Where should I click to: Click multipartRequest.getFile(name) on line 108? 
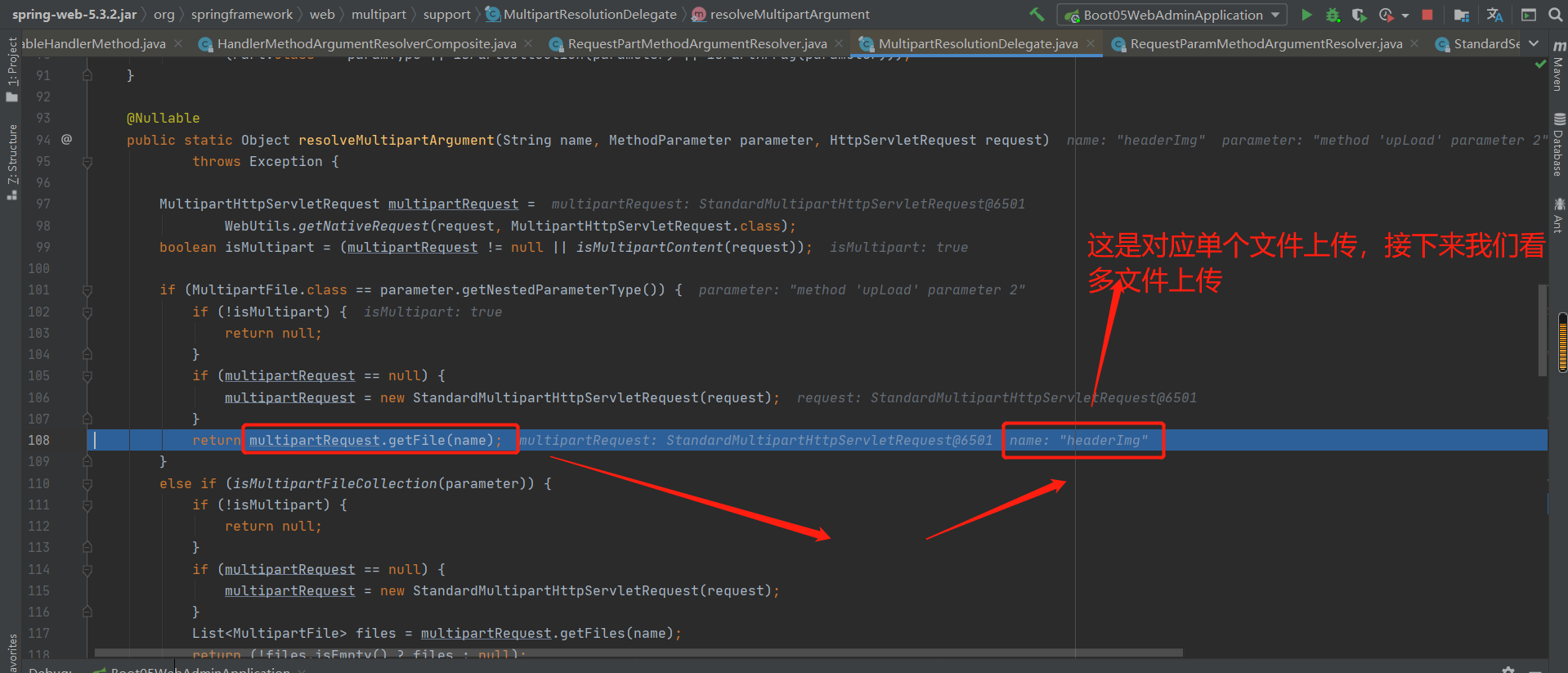371,440
